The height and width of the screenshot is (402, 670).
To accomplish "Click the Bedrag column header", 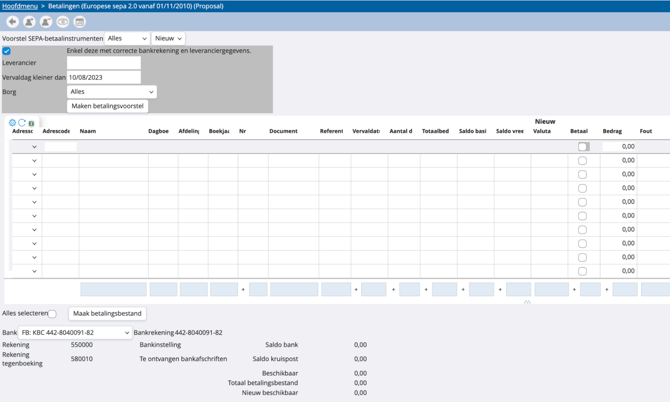I will [x=612, y=131].
